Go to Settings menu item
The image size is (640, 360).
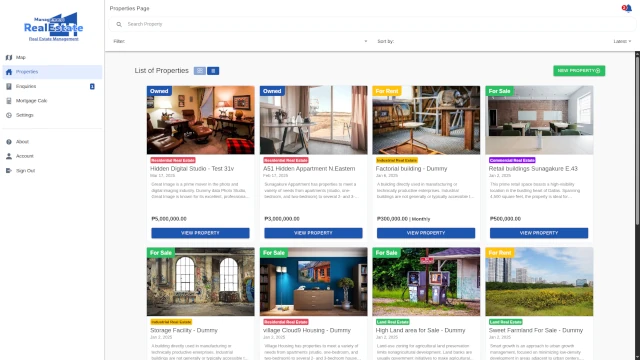(x=52, y=115)
